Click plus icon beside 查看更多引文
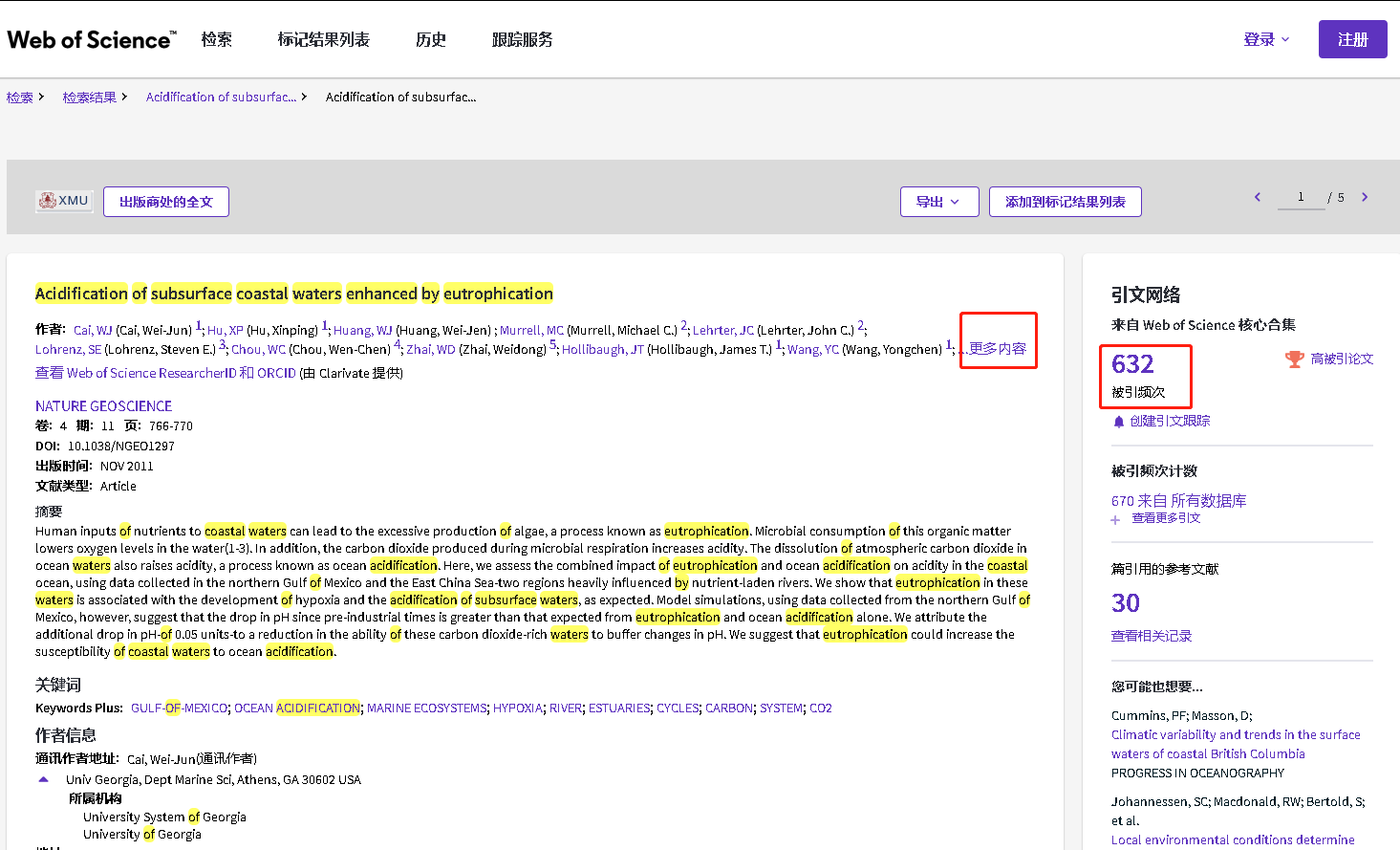Image resolution: width=1400 pixels, height=850 pixels. (x=1115, y=520)
